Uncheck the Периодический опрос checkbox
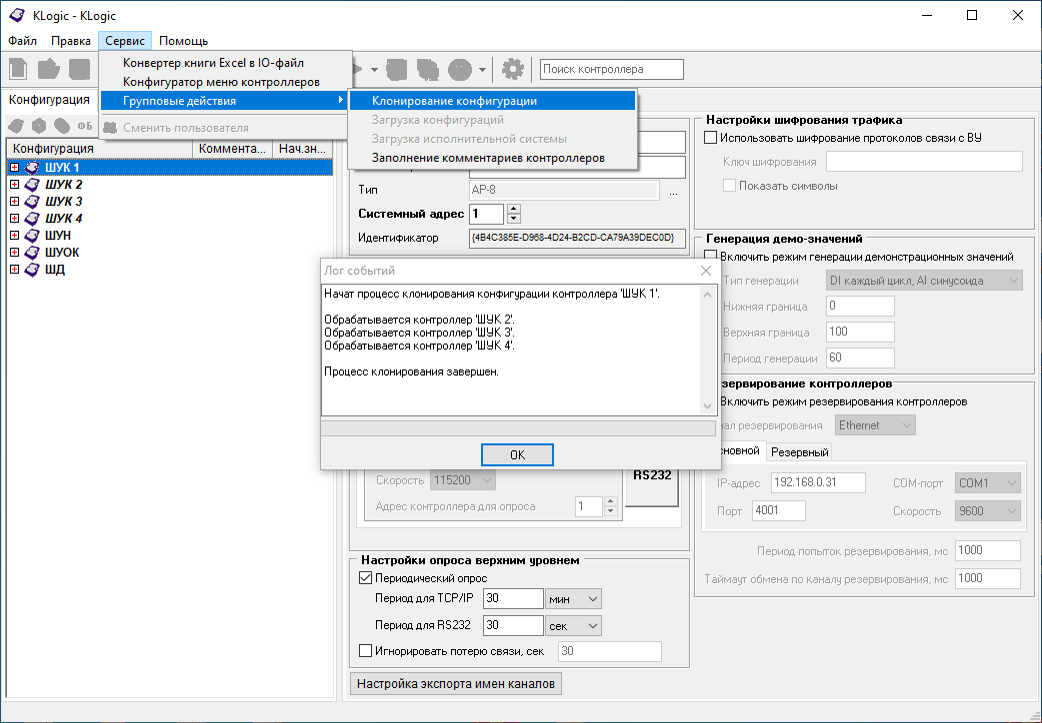Screen dimensions: 1042x723 coord(365,578)
